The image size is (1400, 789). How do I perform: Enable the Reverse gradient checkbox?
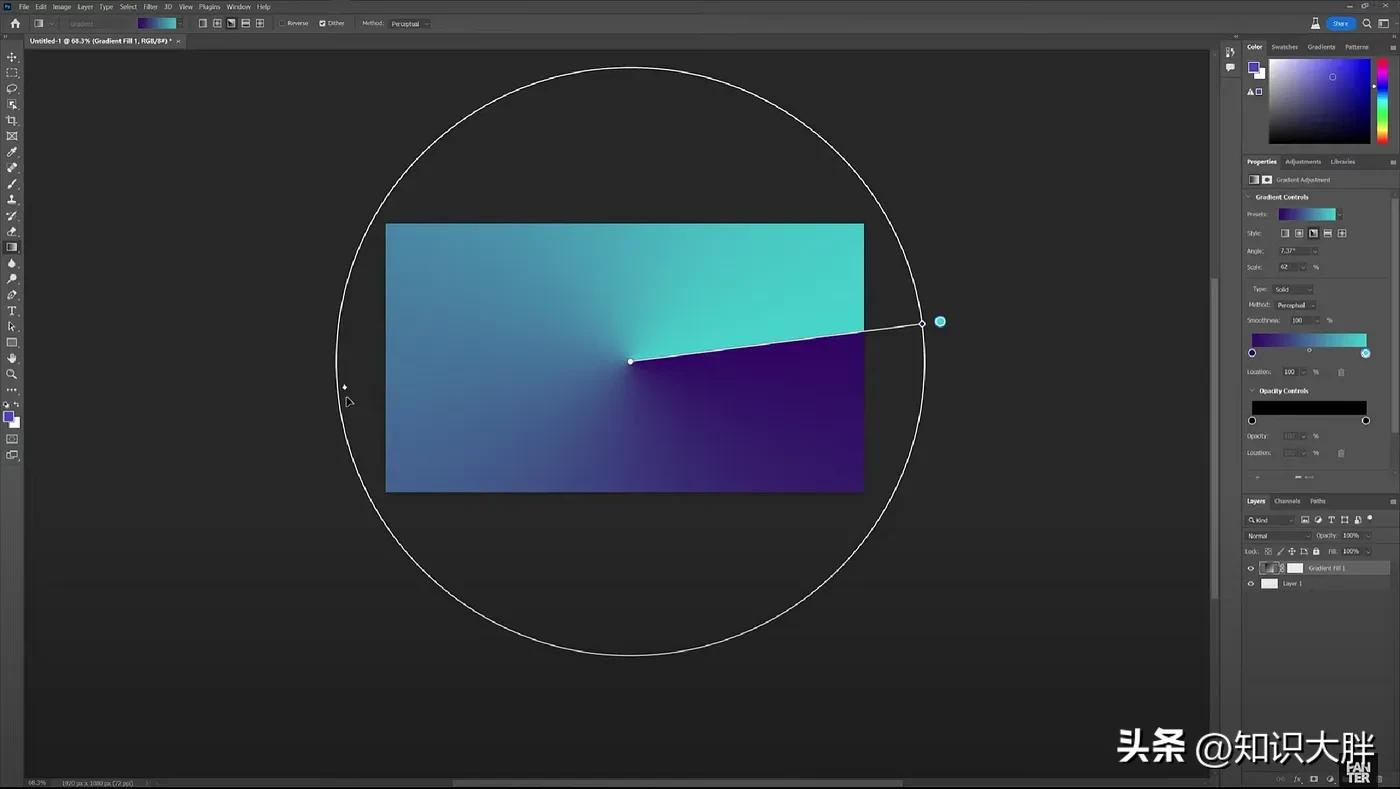(x=284, y=22)
